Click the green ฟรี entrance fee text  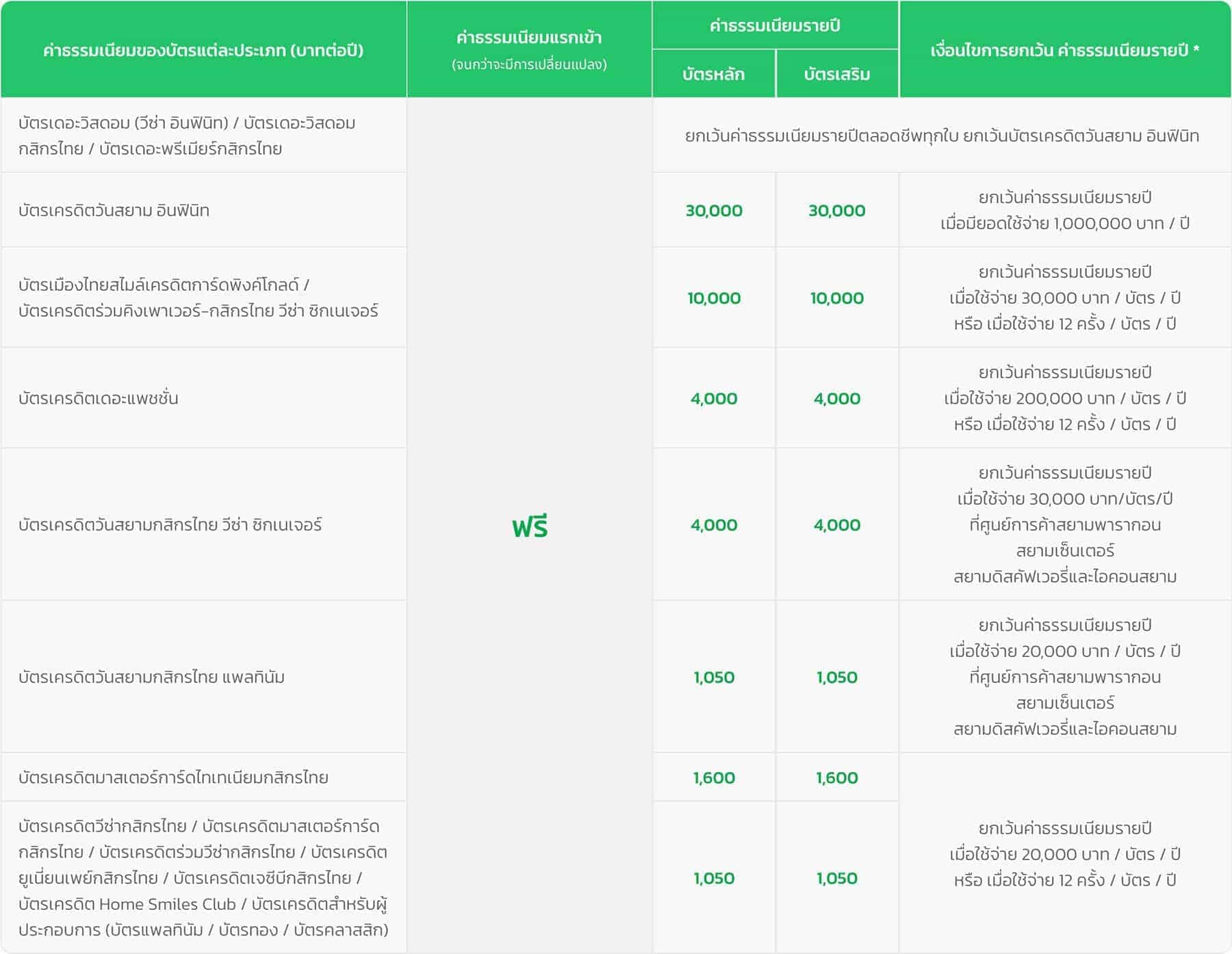pos(530,526)
